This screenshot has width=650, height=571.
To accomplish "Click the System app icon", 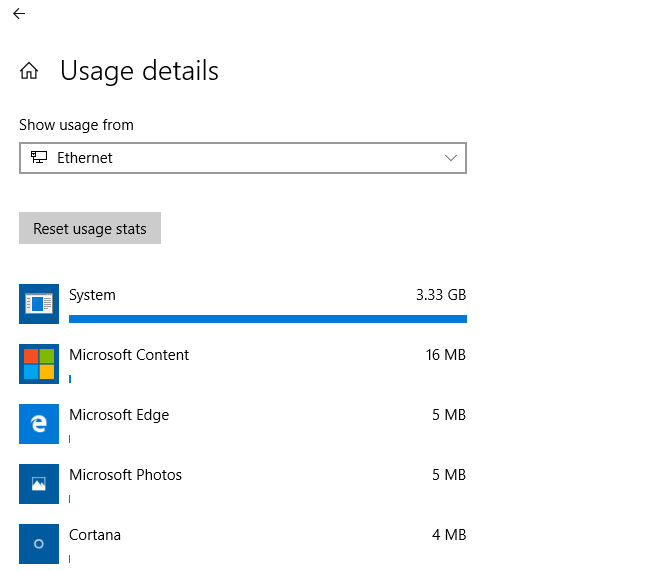I will click(39, 304).
